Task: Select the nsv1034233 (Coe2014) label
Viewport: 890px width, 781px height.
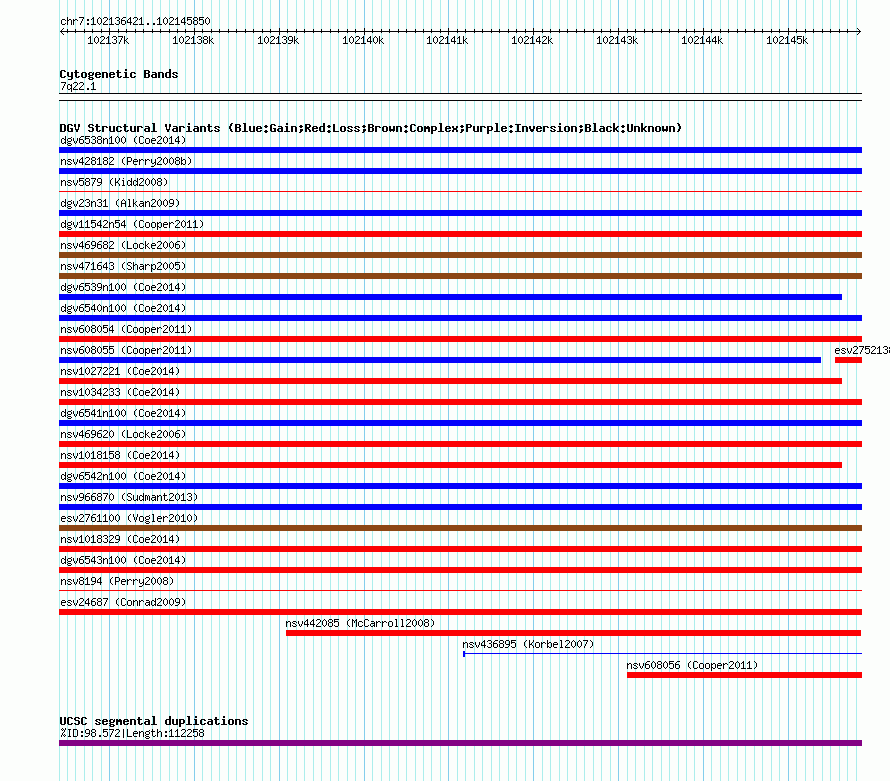Action: tap(120, 392)
